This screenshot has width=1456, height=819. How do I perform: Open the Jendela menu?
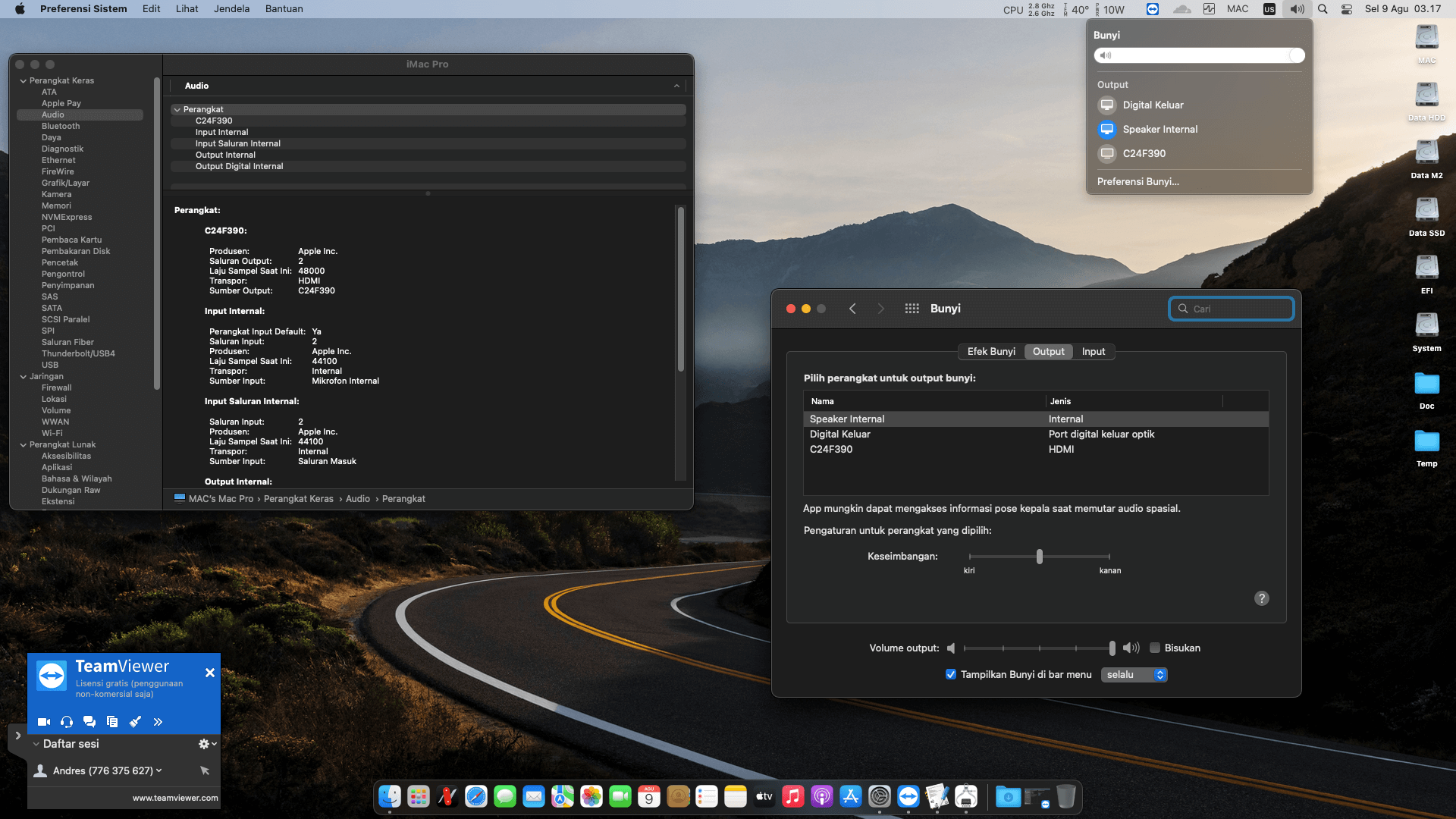click(x=231, y=9)
